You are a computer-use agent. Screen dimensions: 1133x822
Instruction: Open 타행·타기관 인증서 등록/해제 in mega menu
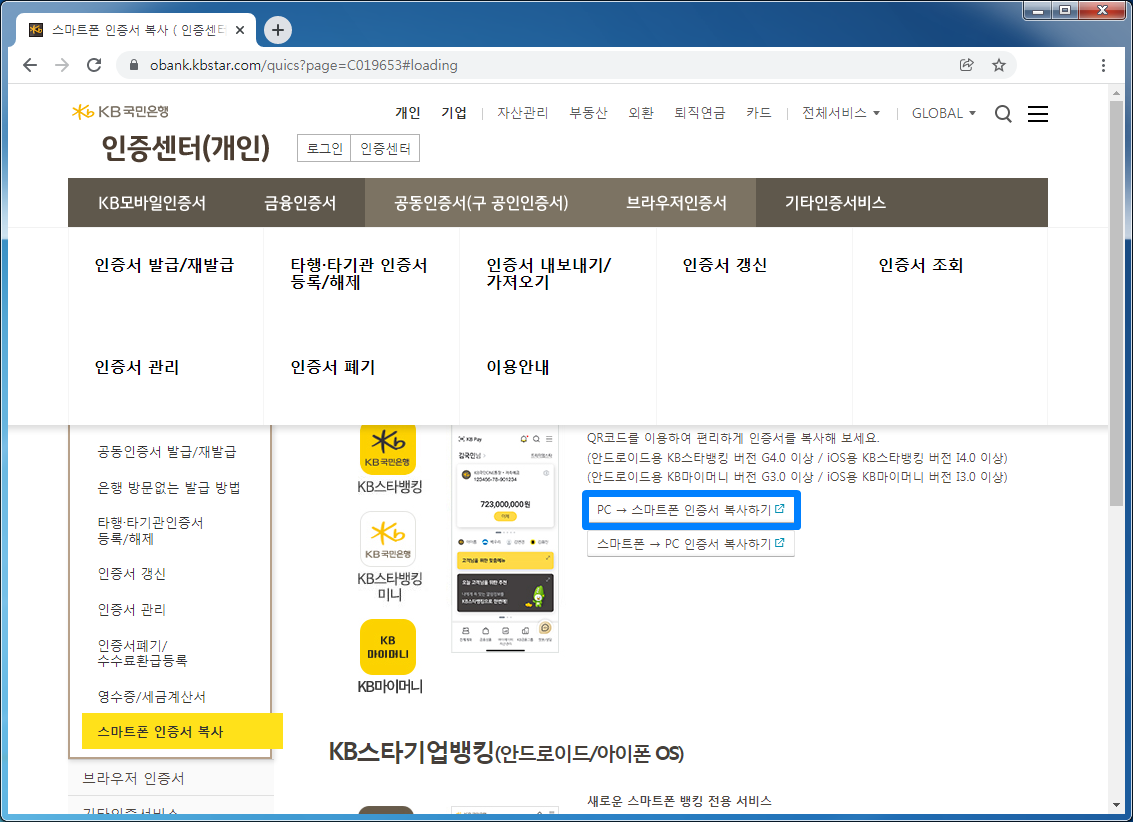[x=358, y=274]
